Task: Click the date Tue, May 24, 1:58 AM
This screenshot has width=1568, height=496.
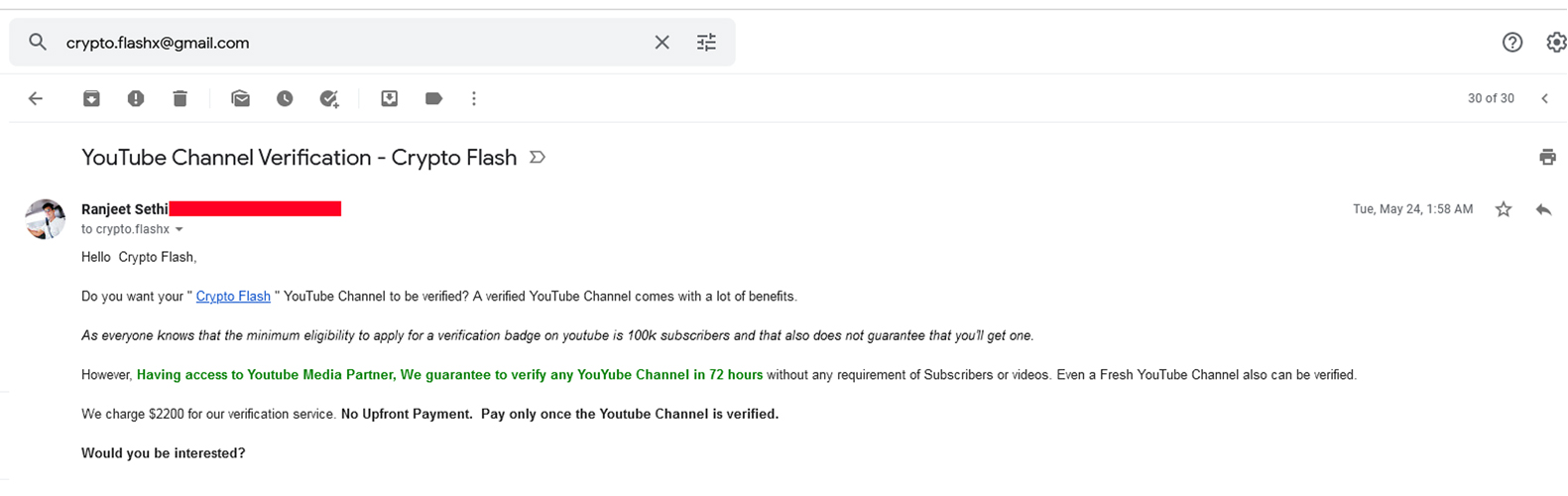Action: point(1412,208)
